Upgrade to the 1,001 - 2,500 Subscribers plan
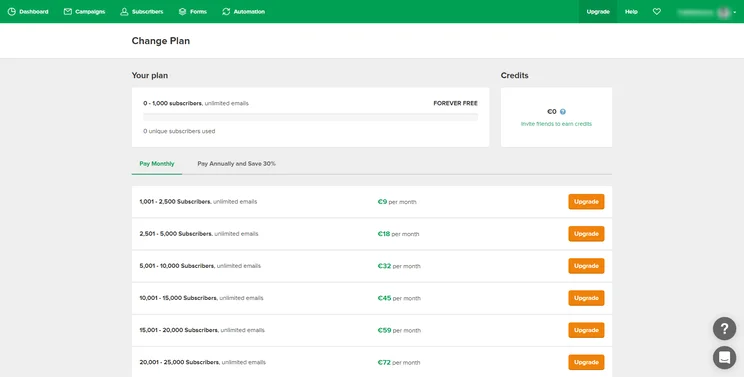This screenshot has height=377, width=744. (586, 202)
